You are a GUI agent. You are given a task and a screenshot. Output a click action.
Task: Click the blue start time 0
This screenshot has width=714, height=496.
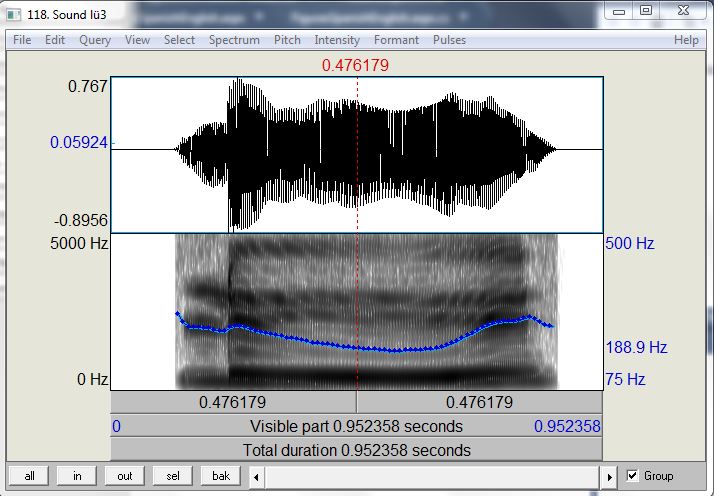tap(117, 426)
